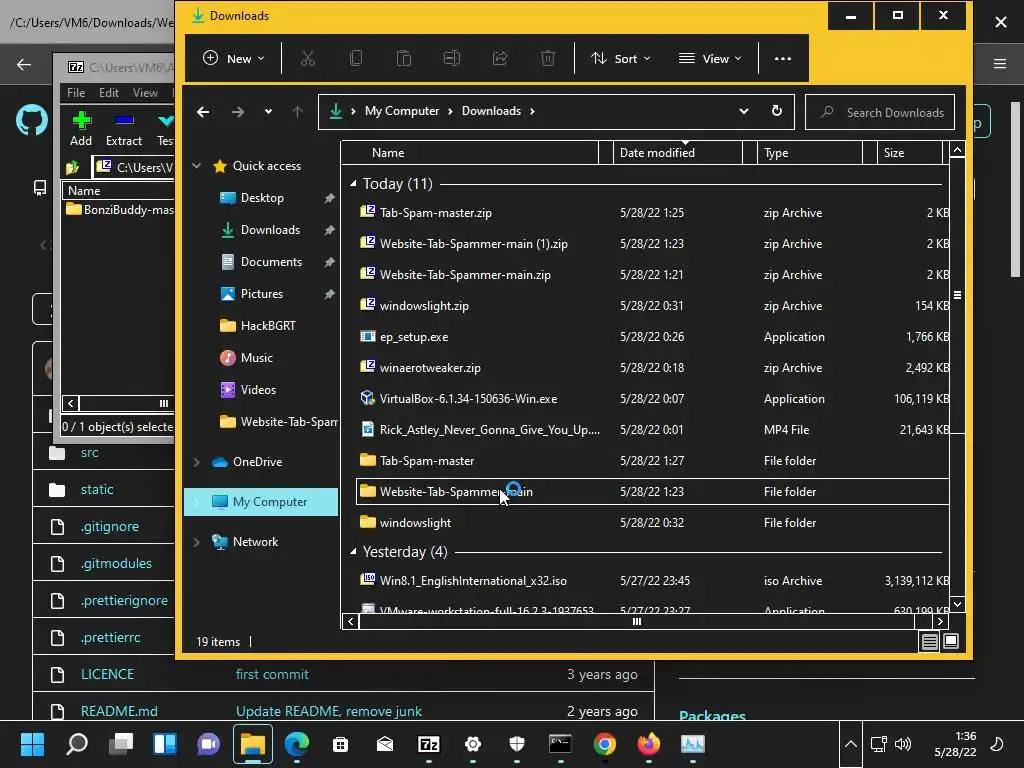
Task: Open the README.md file link in GitHub
Action: click(x=119, y=711)
